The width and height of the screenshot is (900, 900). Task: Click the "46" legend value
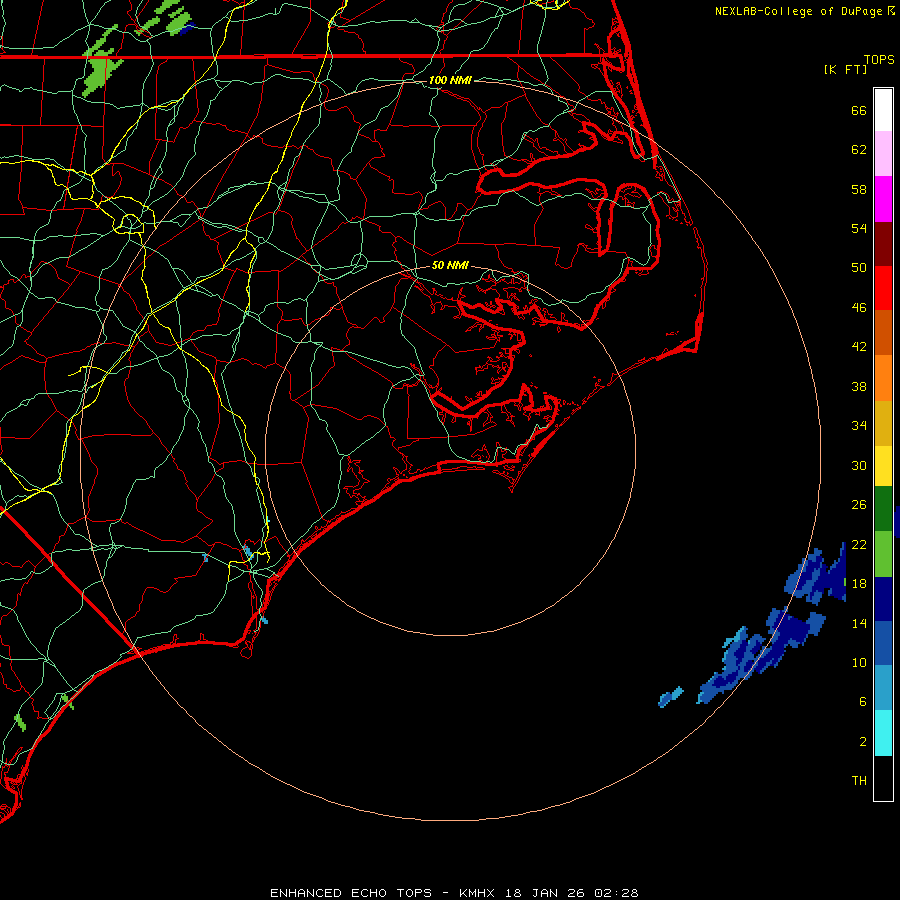pyautogui.click(x=859, y=308)
